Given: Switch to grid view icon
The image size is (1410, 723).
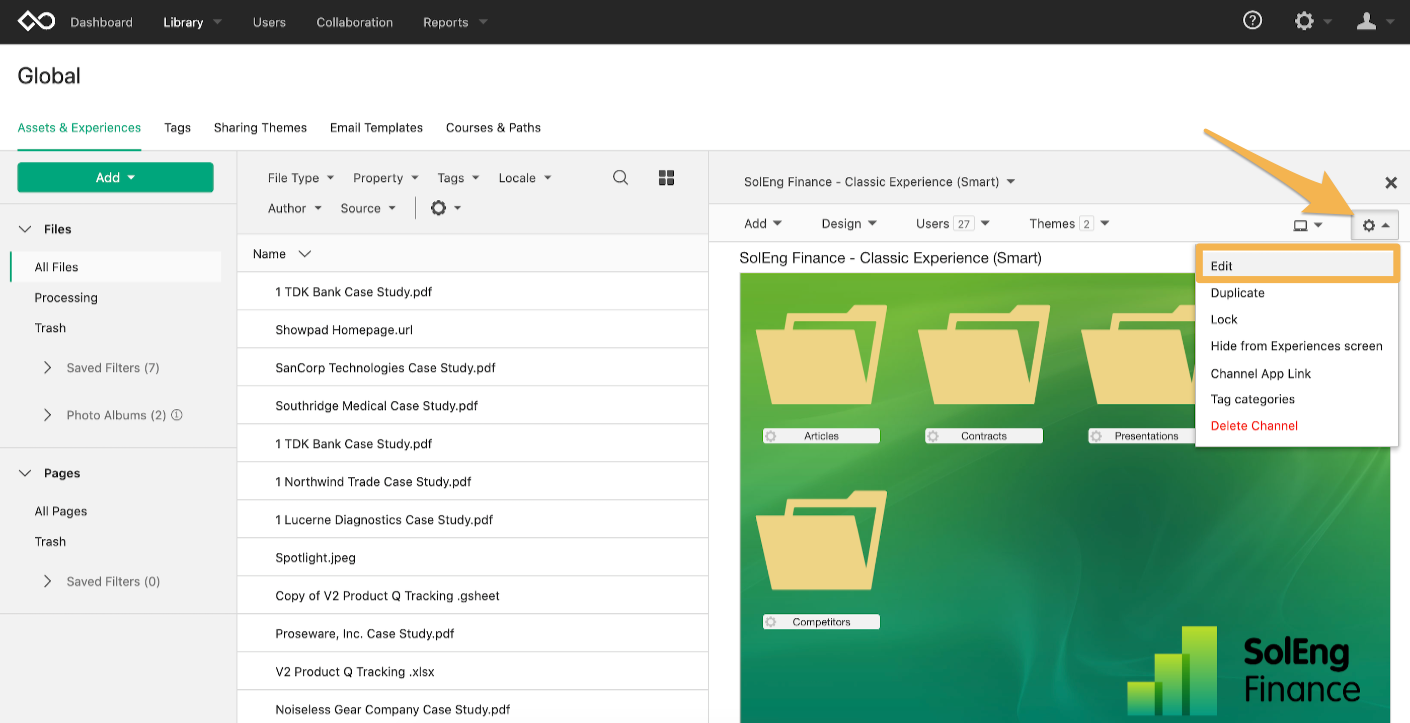Looking at the screenshot, I should point(667,177).
